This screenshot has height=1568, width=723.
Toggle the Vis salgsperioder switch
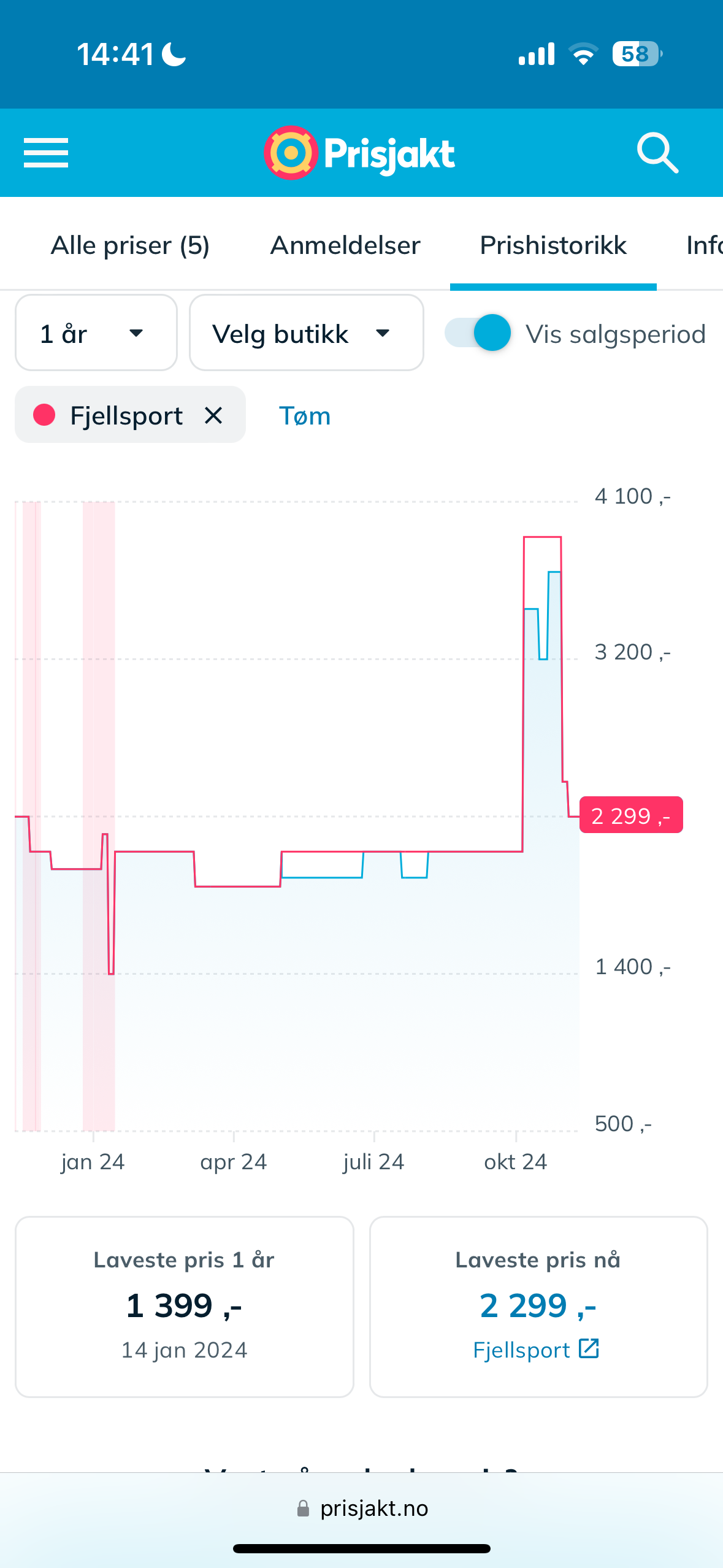[478, 333]
